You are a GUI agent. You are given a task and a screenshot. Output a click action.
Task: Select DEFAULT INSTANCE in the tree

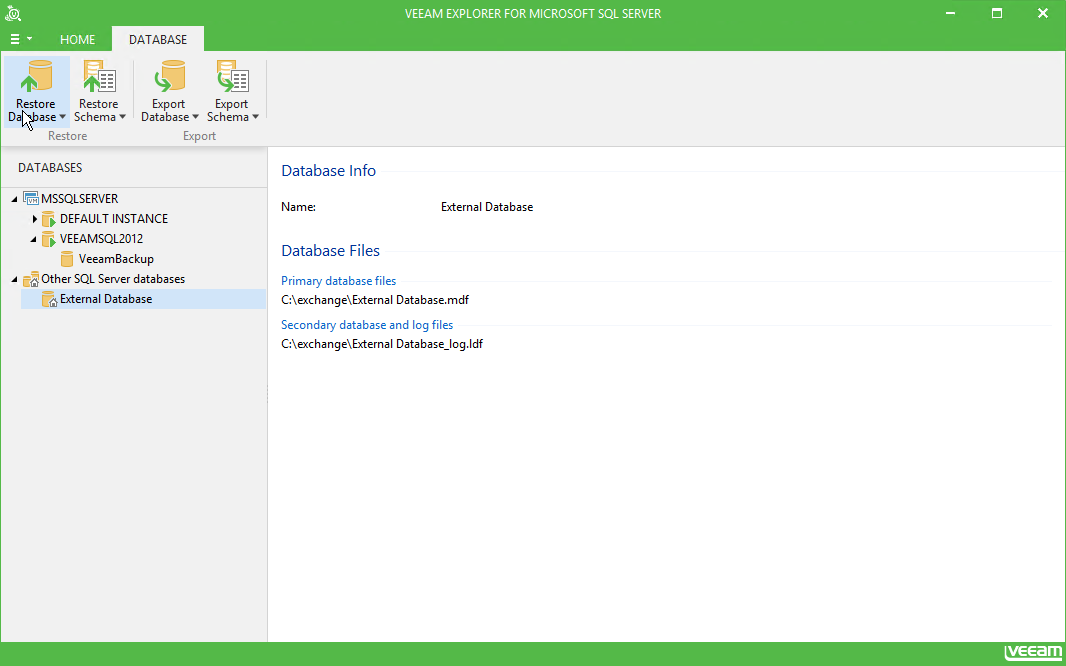114,219
